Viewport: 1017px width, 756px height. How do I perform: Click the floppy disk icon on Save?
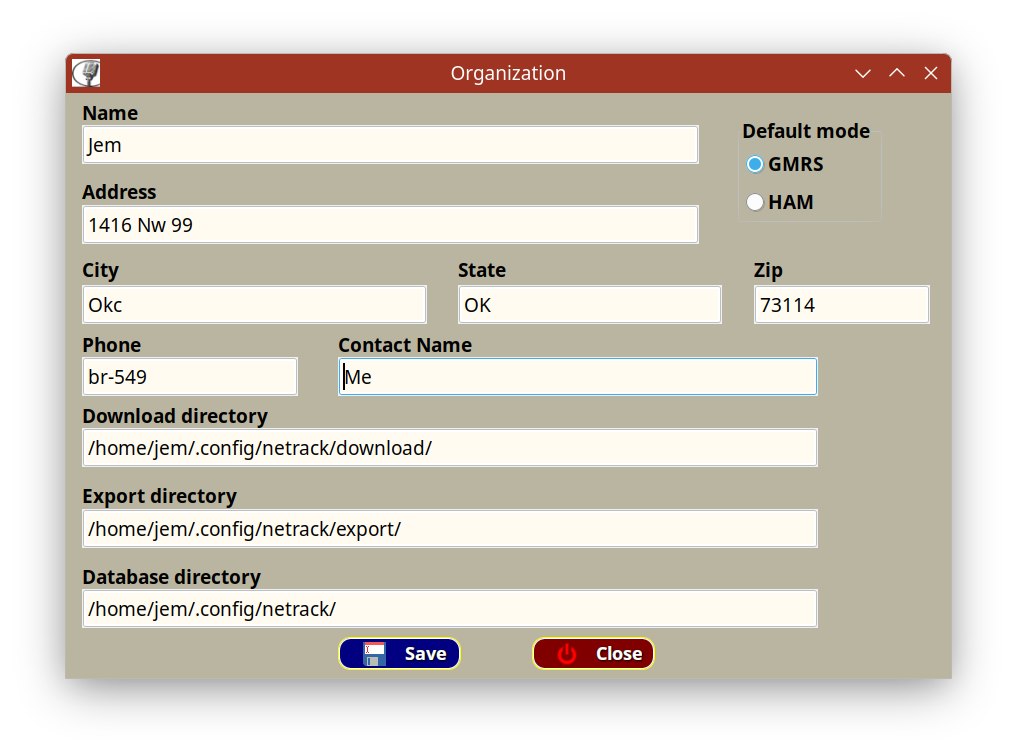tap(374, 653)
